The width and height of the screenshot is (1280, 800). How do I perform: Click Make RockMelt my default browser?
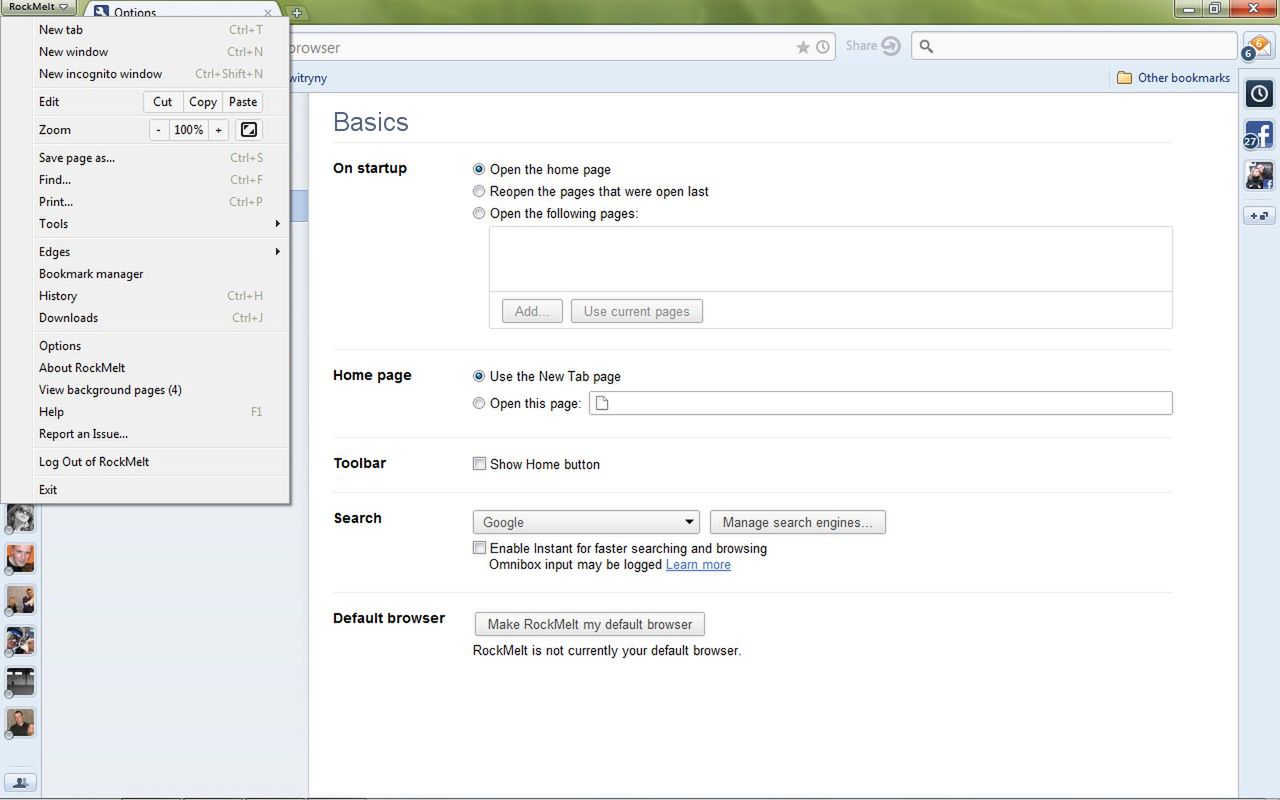pos(590,624)
